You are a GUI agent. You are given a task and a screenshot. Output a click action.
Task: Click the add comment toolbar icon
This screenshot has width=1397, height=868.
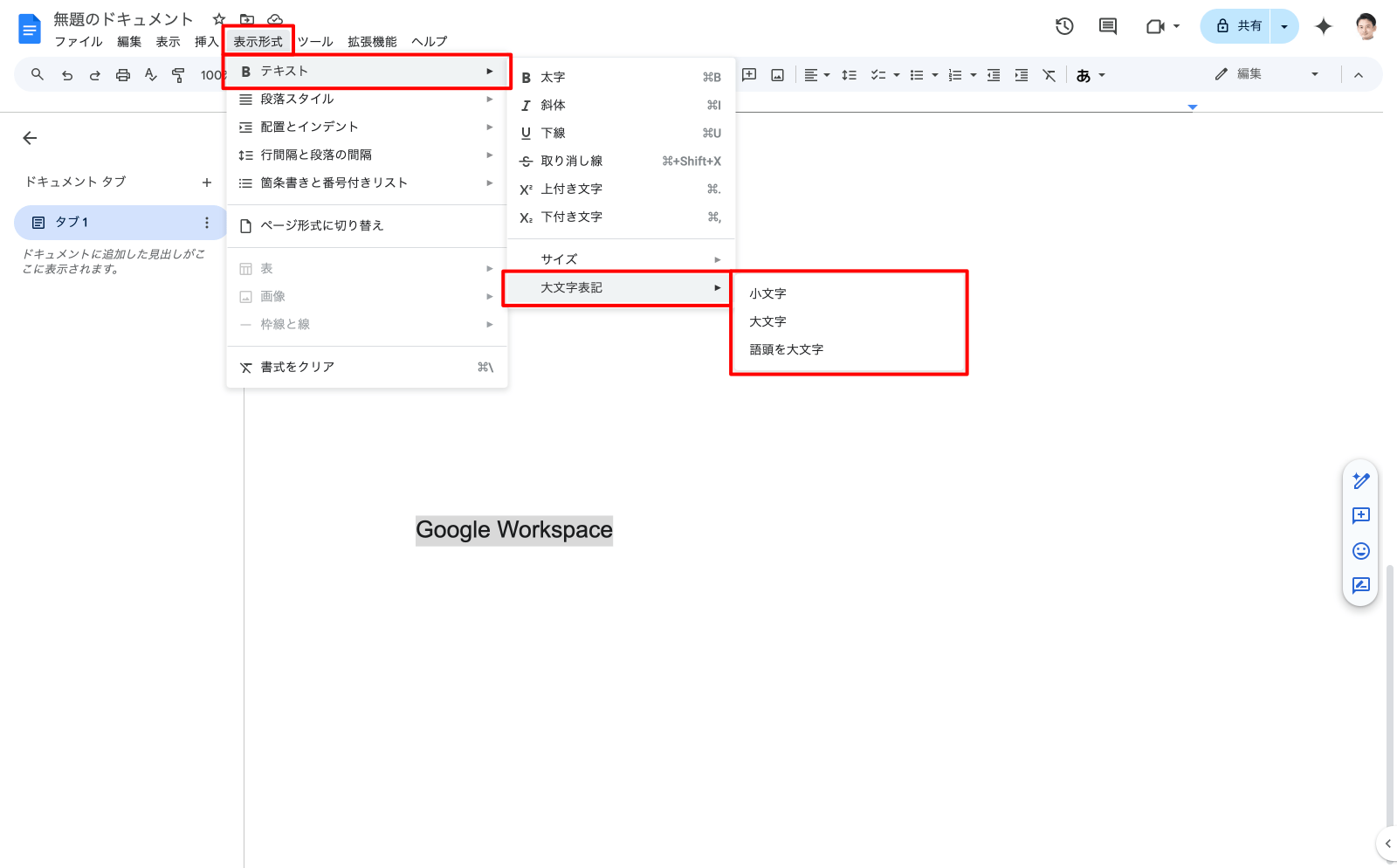749,75
